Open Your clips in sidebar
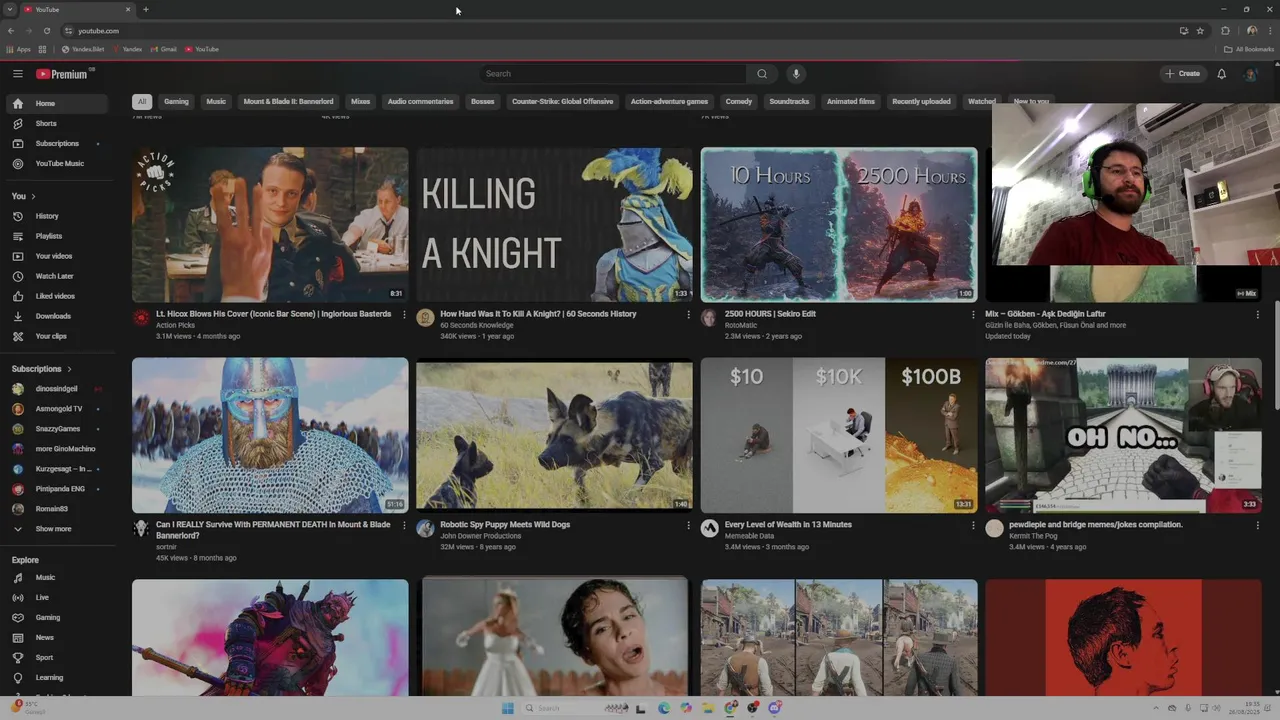This screenshot has width=1280, height=720. coord(56,336)
